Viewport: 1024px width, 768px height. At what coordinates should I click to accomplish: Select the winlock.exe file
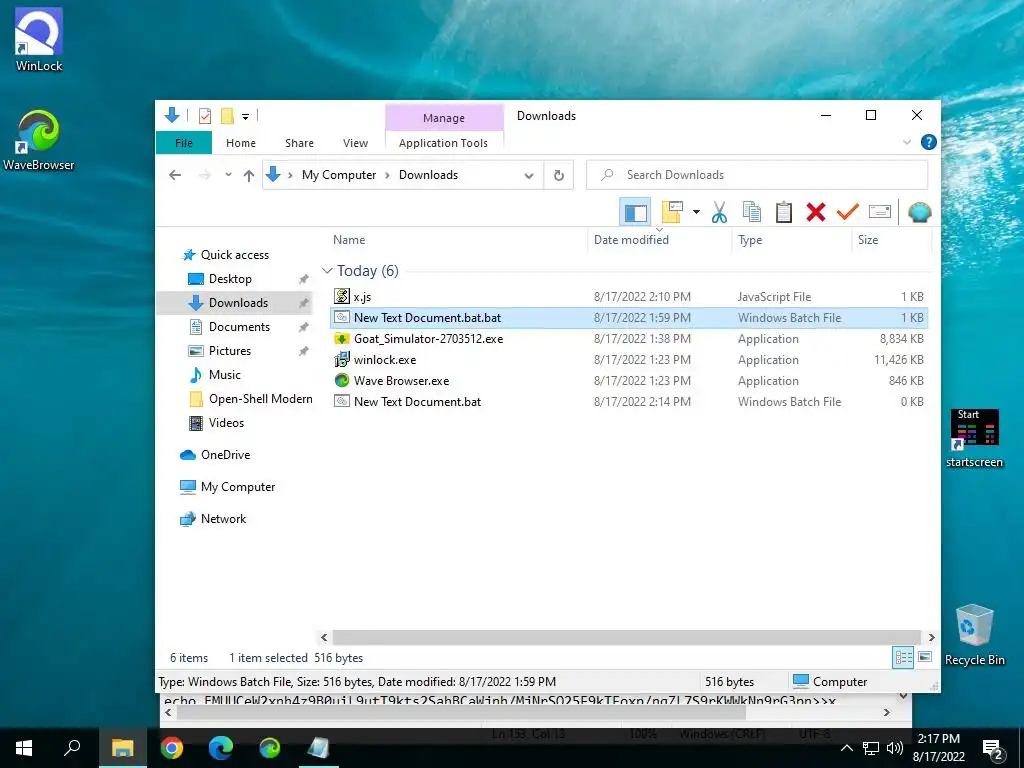tap(628, 359)
